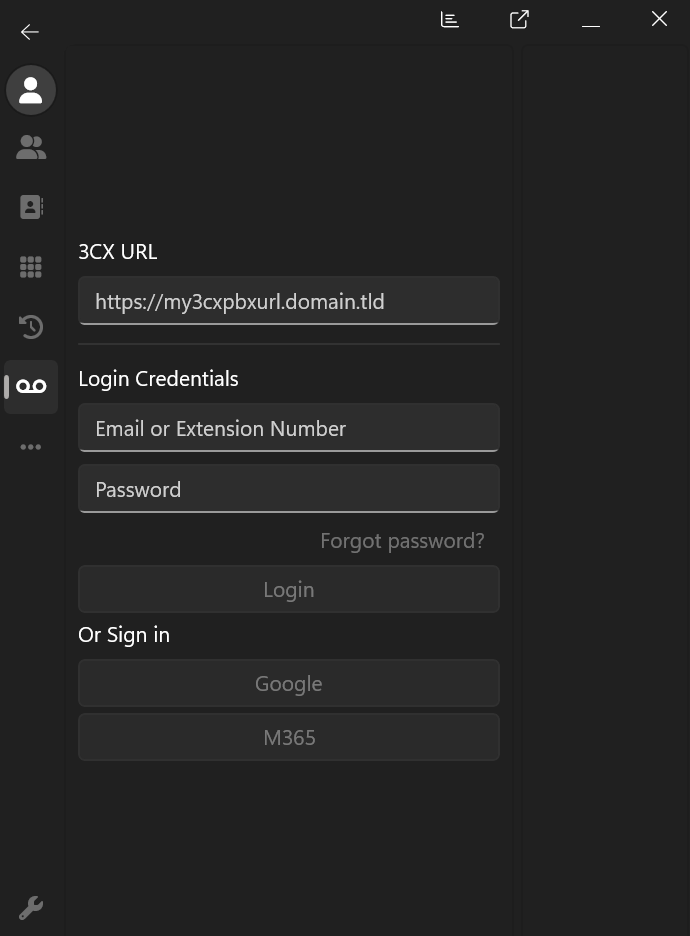Focus the 3CX URL input field
Viewport: 690px width, 936px height.
pyautogui.click(x=289, y=301)
